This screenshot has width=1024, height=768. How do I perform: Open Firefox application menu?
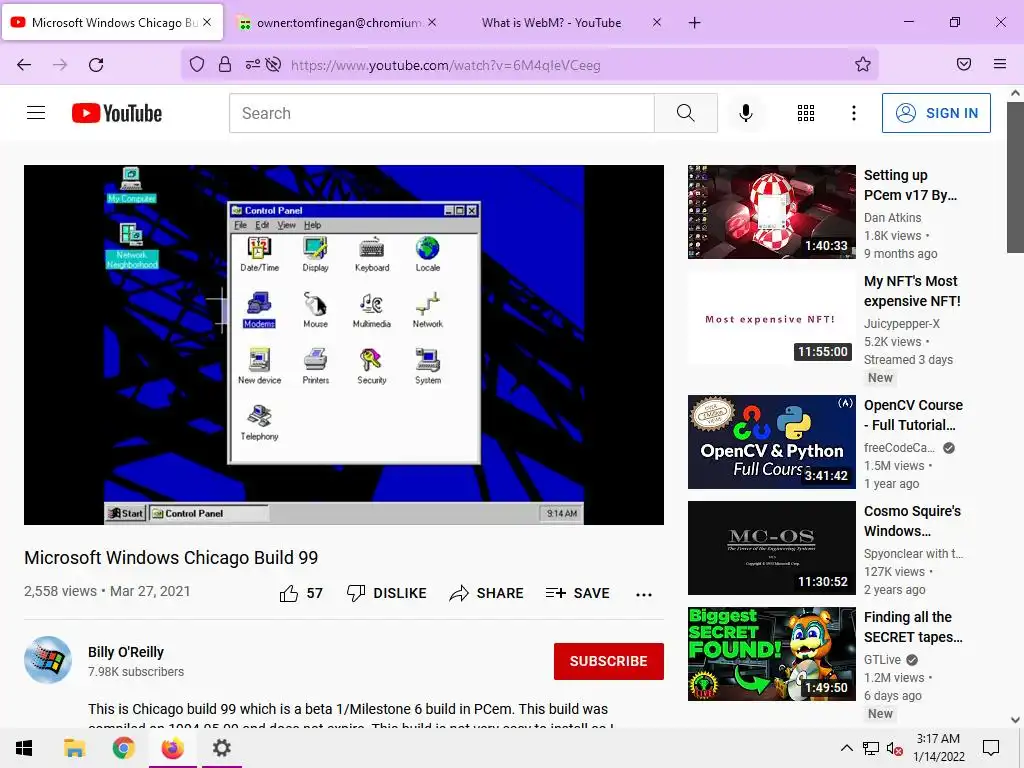[x=1000, y=64]
